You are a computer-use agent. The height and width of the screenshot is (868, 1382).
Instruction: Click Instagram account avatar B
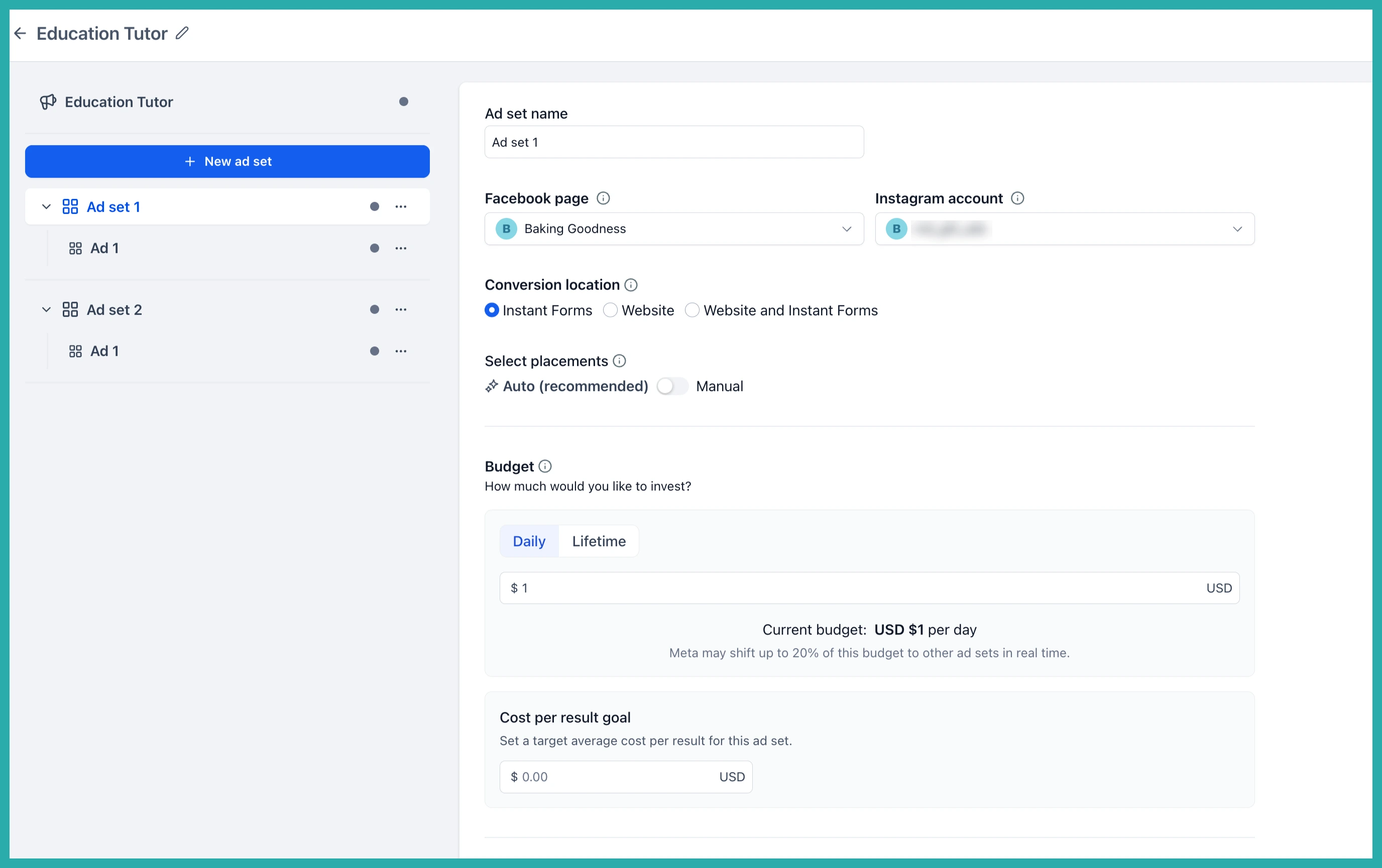pyautogui.click(x=896, y=229)
